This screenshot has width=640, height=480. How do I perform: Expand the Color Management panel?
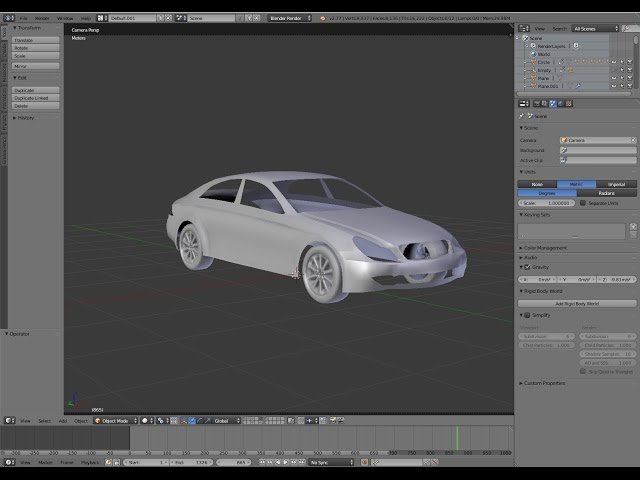543,248
